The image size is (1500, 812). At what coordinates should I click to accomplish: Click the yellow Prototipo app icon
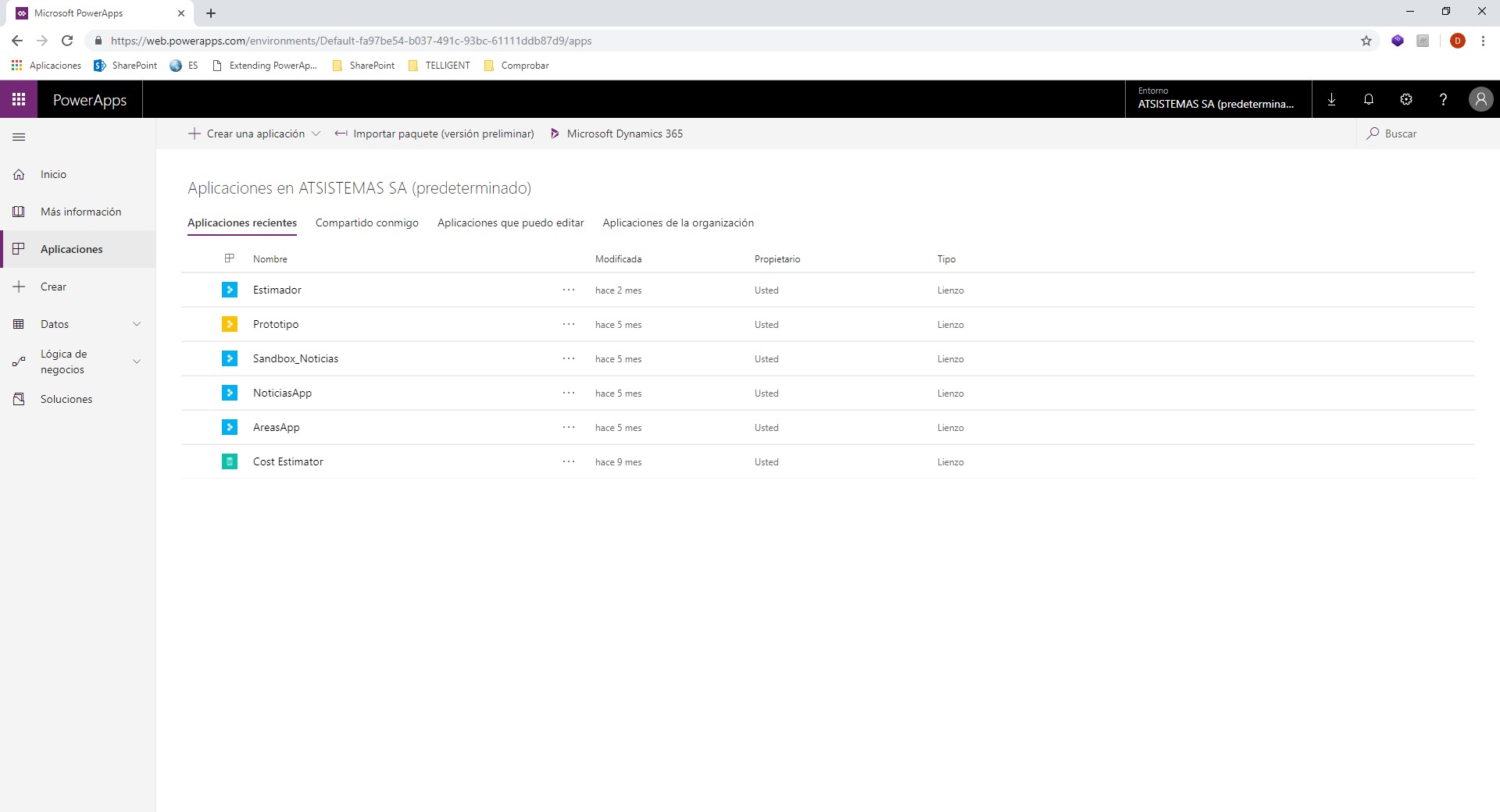coord(230,324)
